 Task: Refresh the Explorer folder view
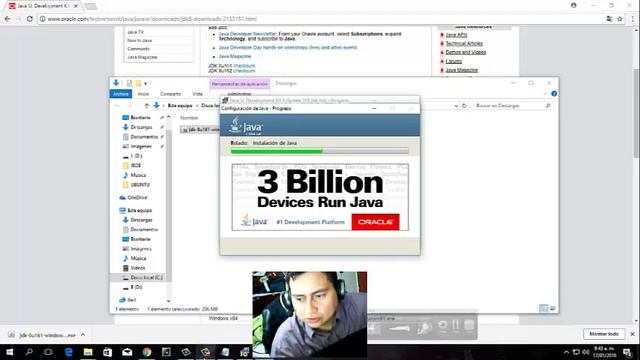click(x=464, y=106)
